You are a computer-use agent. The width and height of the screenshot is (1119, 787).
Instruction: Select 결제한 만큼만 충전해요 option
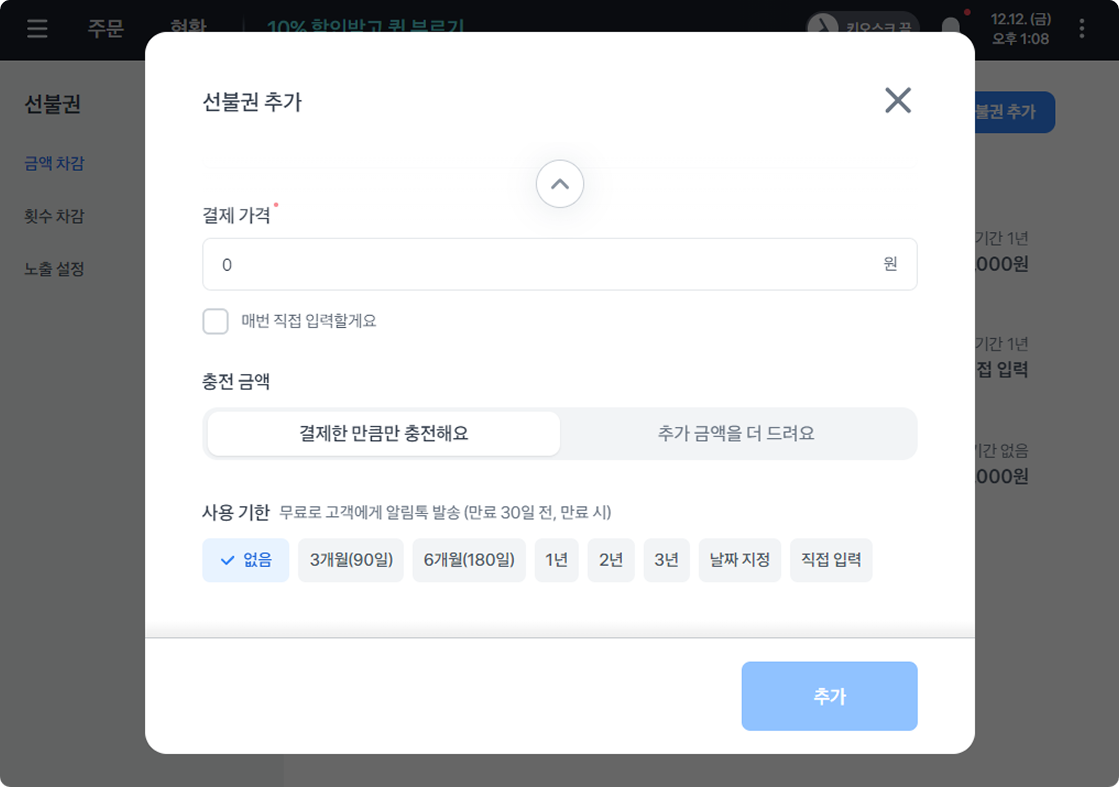pos(384,433)
